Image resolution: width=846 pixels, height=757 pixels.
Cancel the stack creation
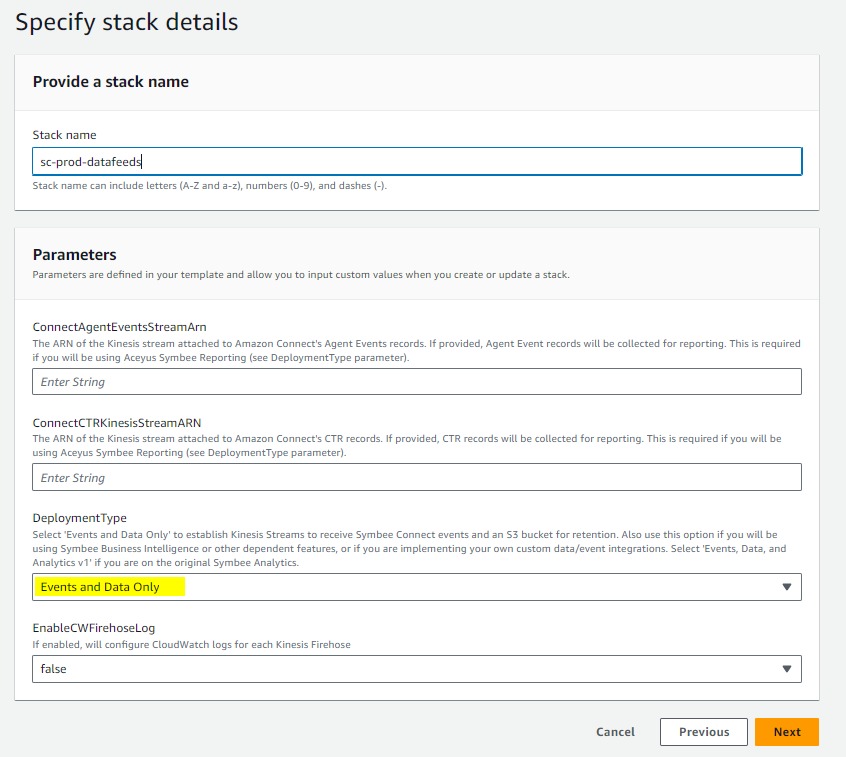coord(615,732)
